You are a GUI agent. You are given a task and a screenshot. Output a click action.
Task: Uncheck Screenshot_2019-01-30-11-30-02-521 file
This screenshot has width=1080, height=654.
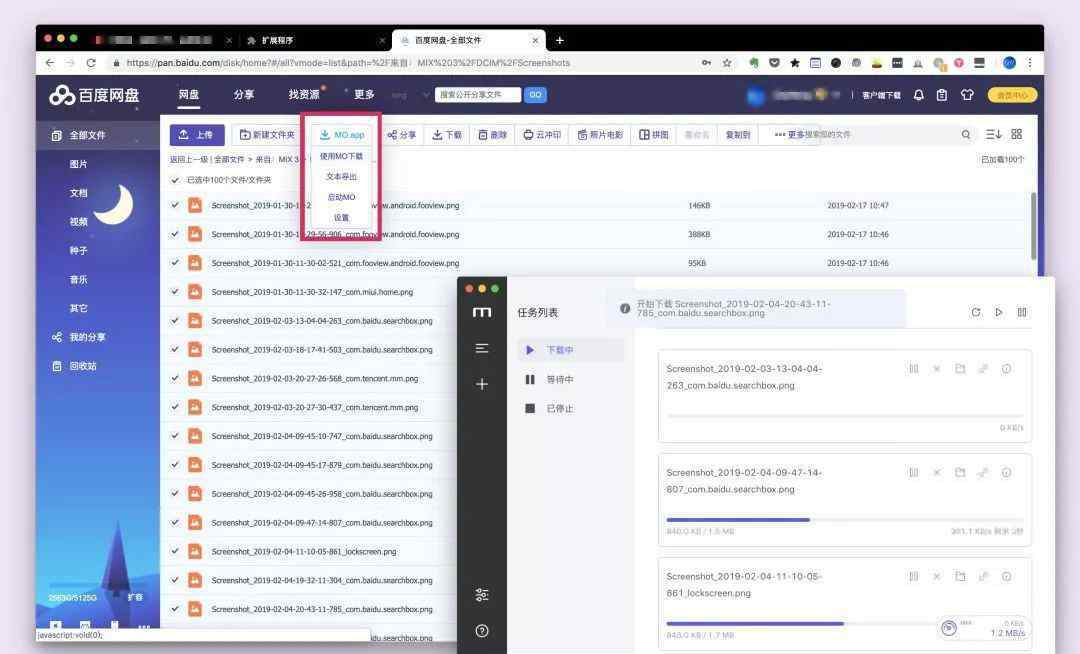click(x=175, y=263)
